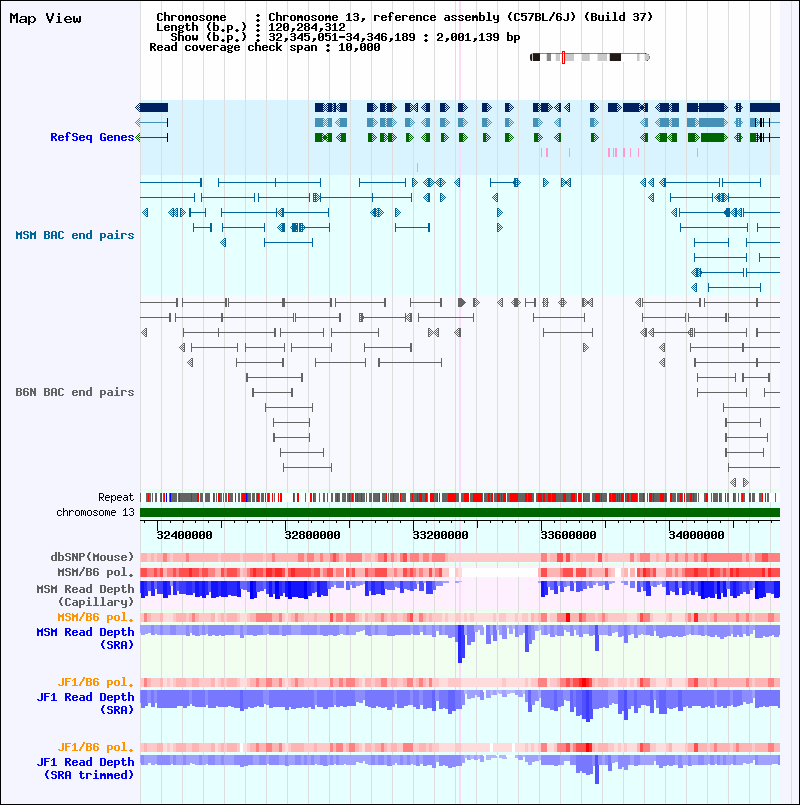Viewport: 800px width, 805px height.
Task: Click the leftmost green RefSeq gene line
Action: point(151,138)
